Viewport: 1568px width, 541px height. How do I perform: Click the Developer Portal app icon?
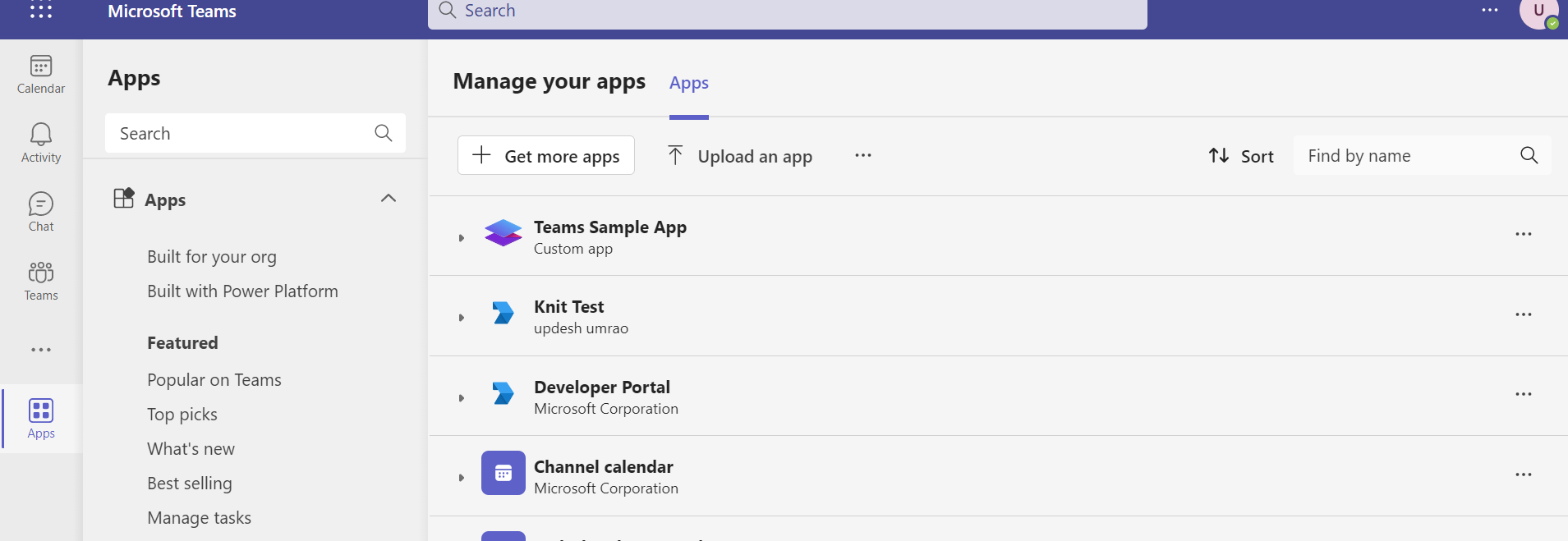click(x=503, y=393)
